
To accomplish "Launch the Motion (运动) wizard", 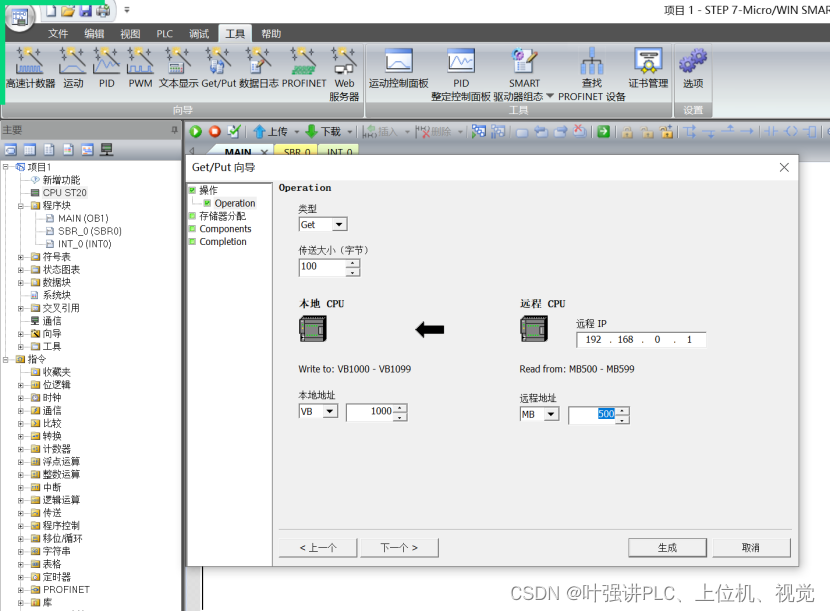I will pos(73,67).
